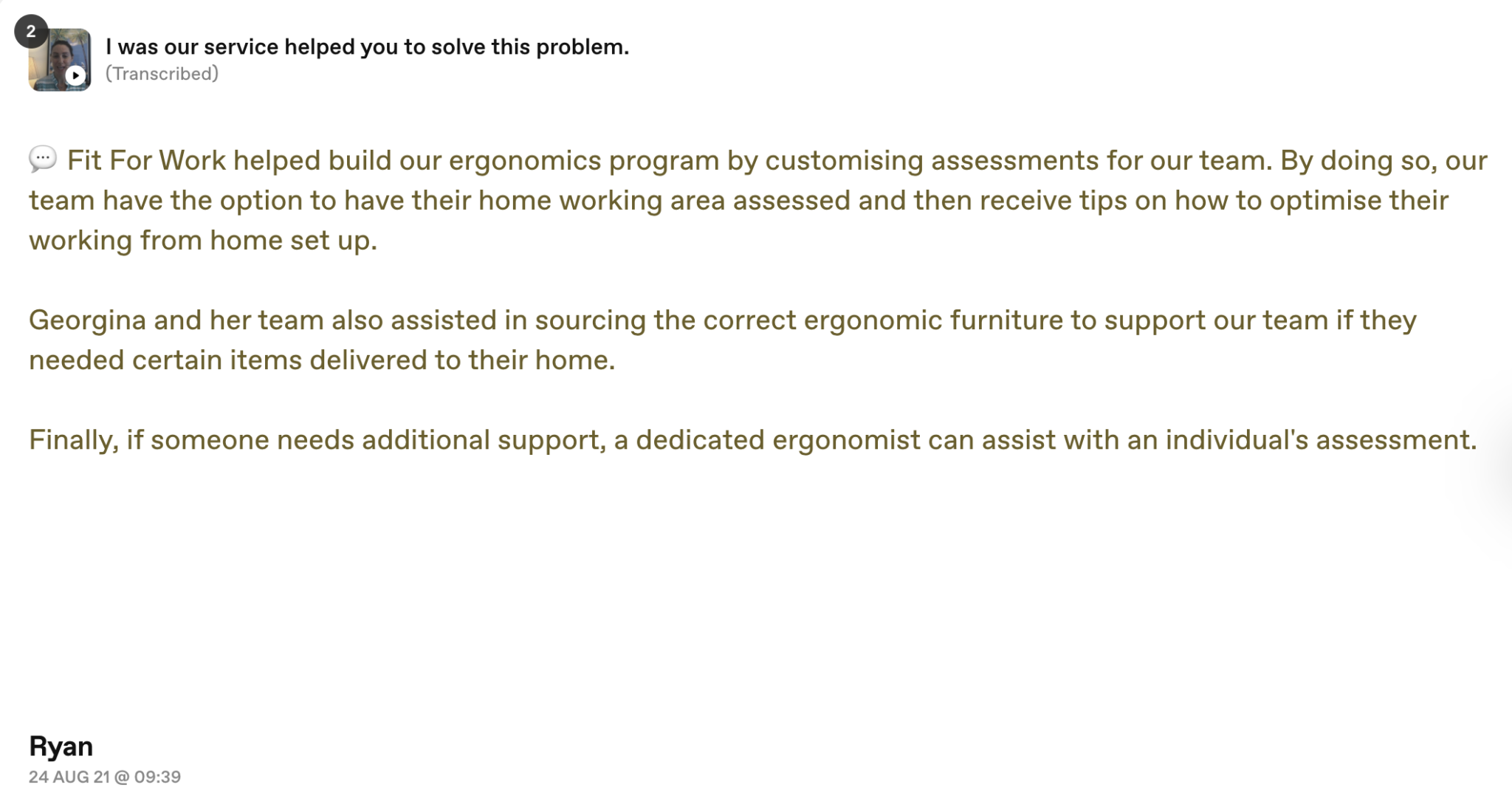Click the question number 2 badge
This screenshot has height=807, width=1512.
coord(31,31)
